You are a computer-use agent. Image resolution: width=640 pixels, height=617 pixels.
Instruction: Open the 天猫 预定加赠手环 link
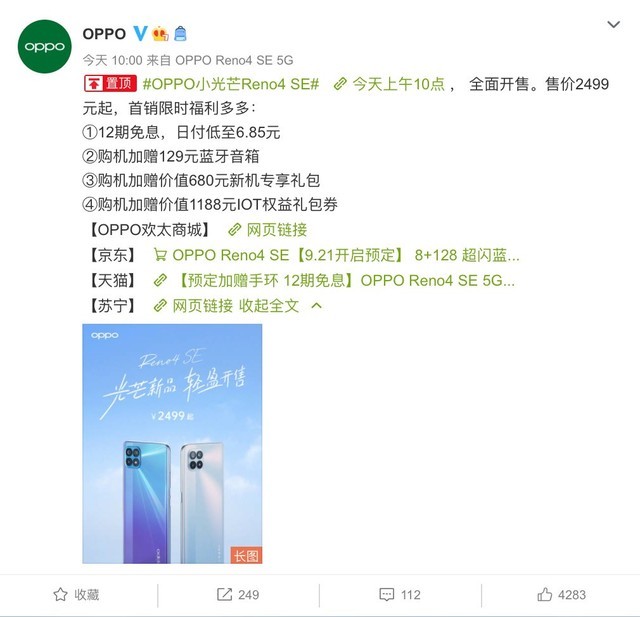334,281
